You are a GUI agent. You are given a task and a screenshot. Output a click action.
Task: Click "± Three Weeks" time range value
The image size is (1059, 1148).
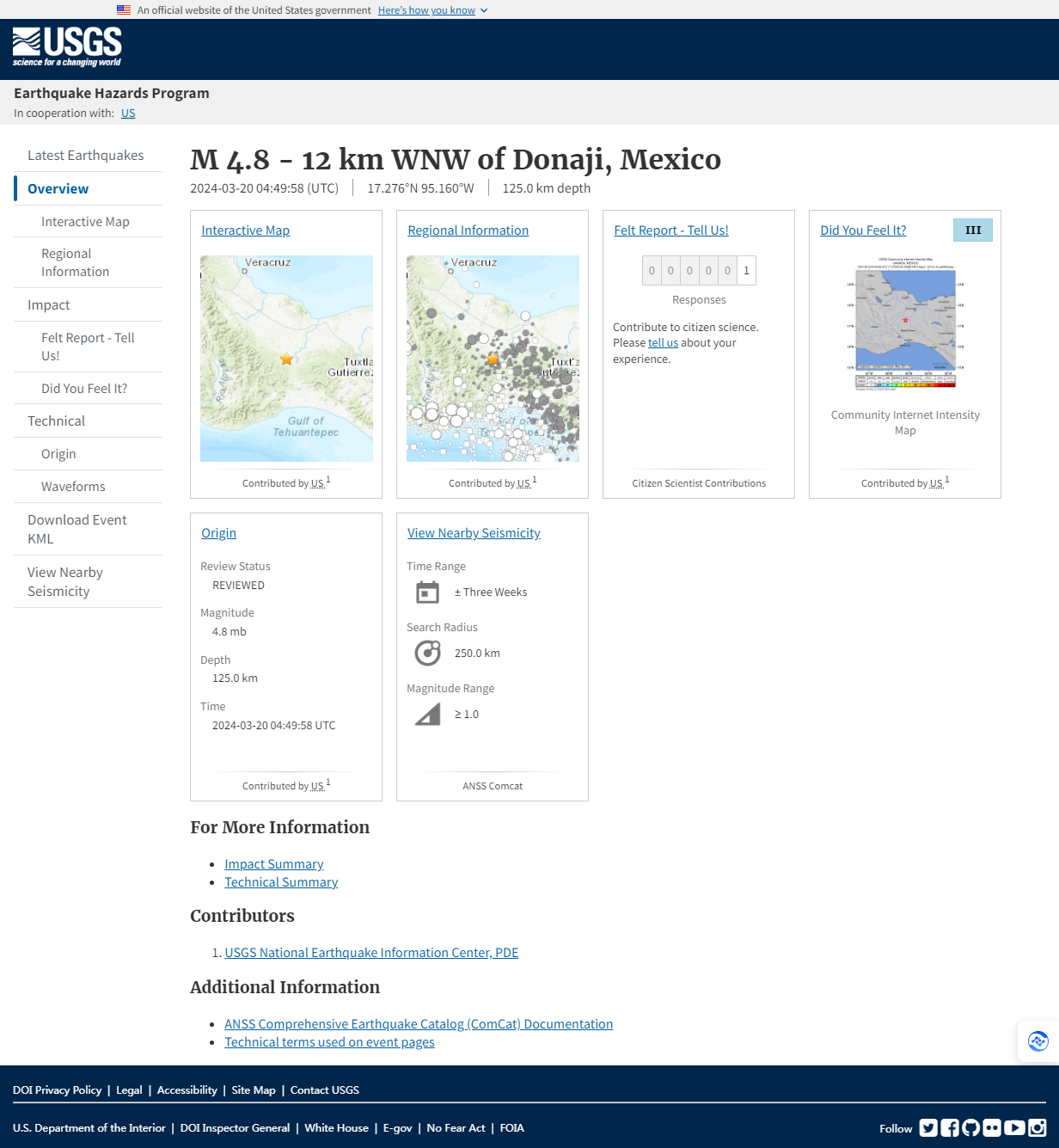491,592
